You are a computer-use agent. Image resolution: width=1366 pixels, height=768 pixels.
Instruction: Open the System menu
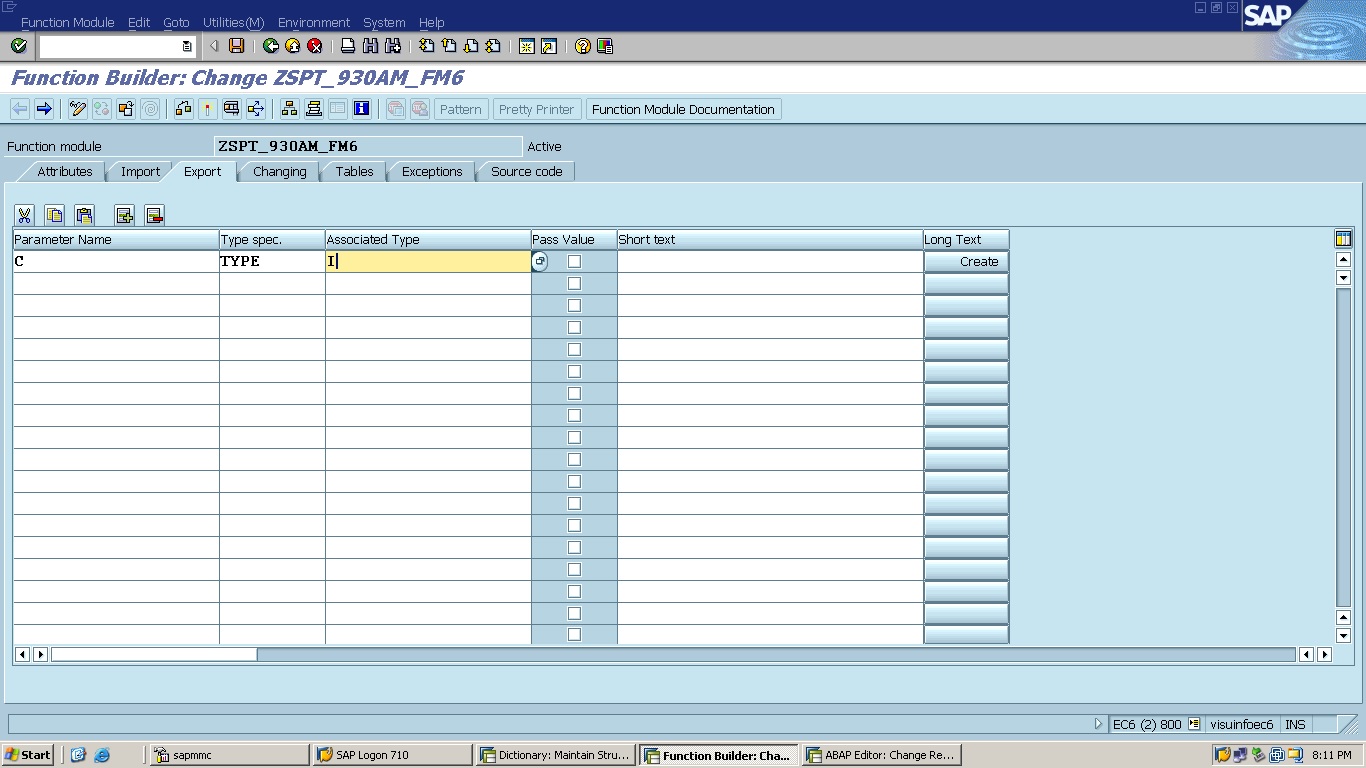pyautogui.click(x=384, y=22)
